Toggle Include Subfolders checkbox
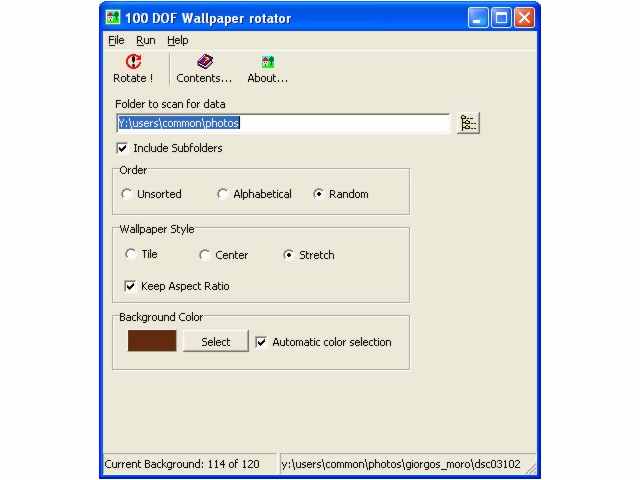The width and height of the screenshot is (640, 480). click(122, 148)
